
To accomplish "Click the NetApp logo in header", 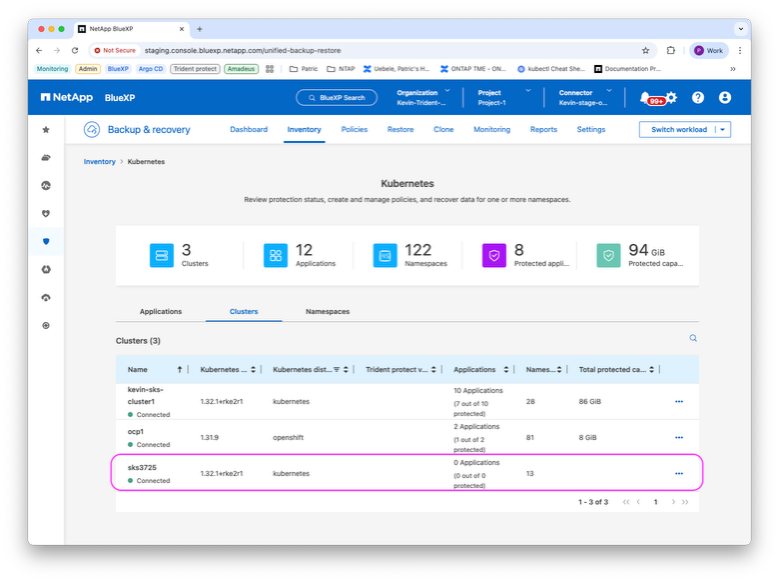I will tap(67, 97).
